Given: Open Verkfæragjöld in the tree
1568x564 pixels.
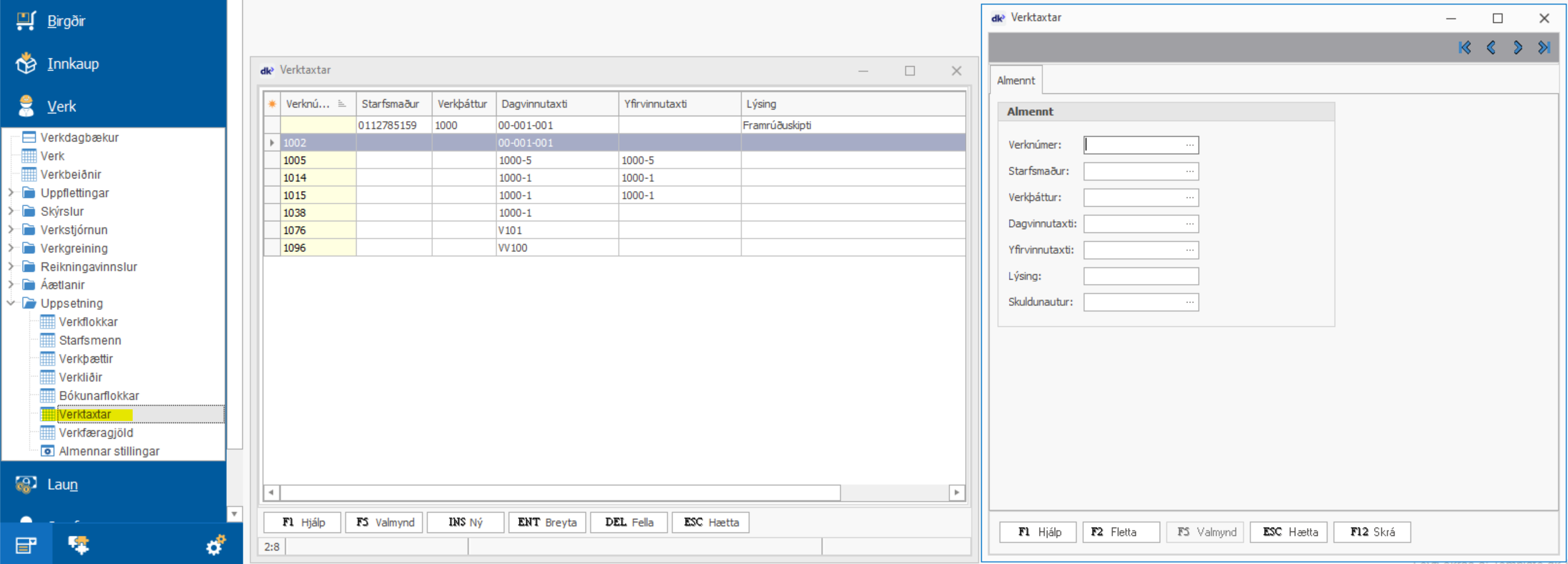Looking at the screenshot, I should tap(95, 433).
